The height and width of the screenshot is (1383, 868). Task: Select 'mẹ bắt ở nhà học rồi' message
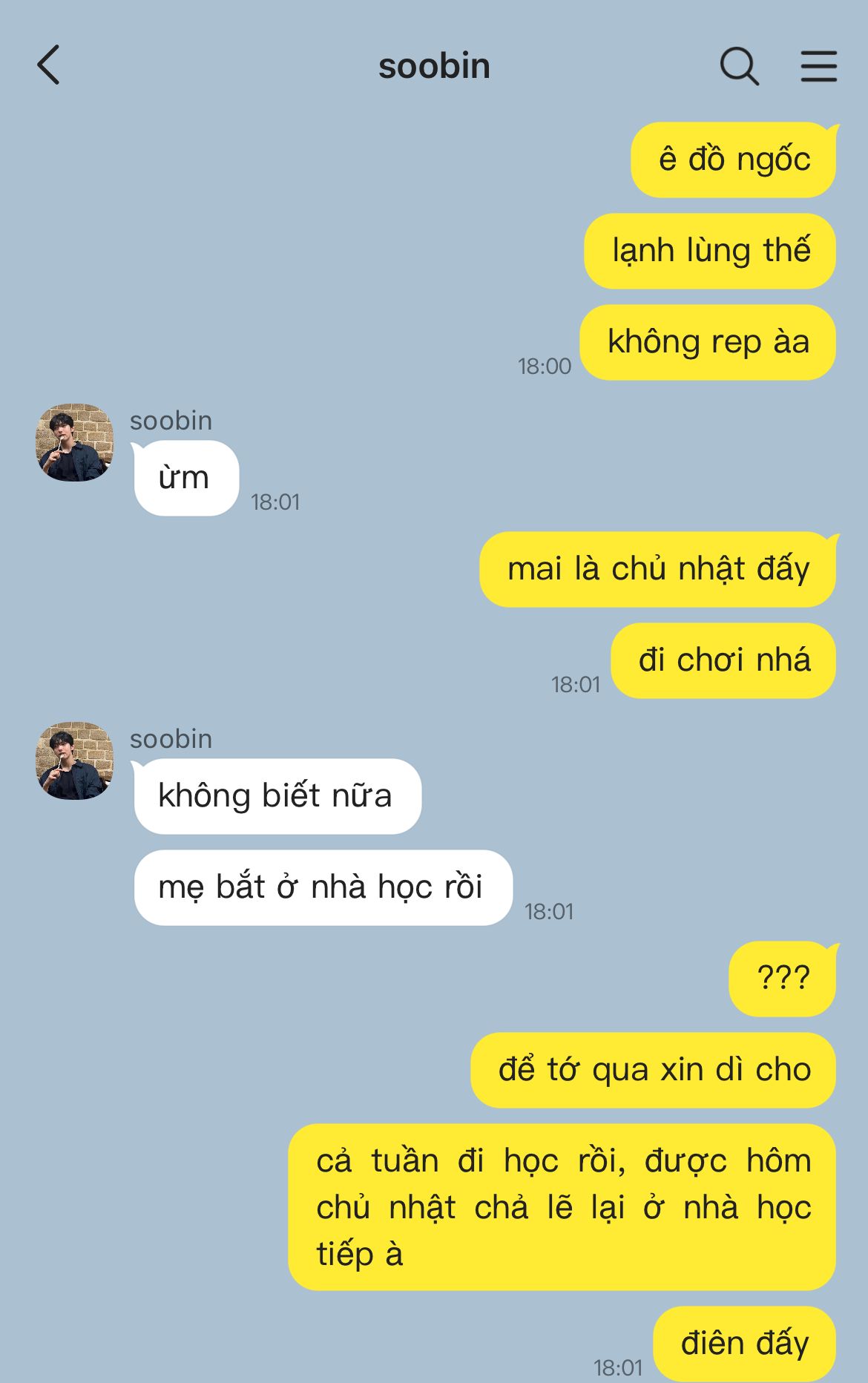click(323, 887)
